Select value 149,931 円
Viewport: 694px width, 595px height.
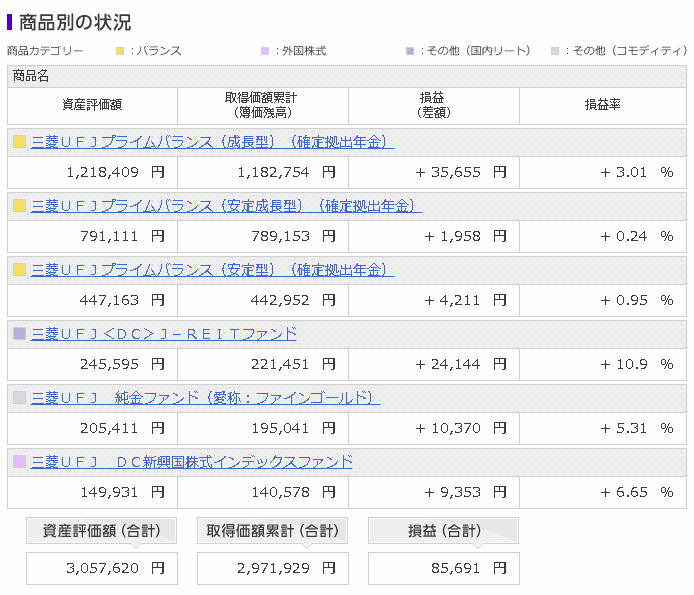pyautogui.click(x=123, y=492)
